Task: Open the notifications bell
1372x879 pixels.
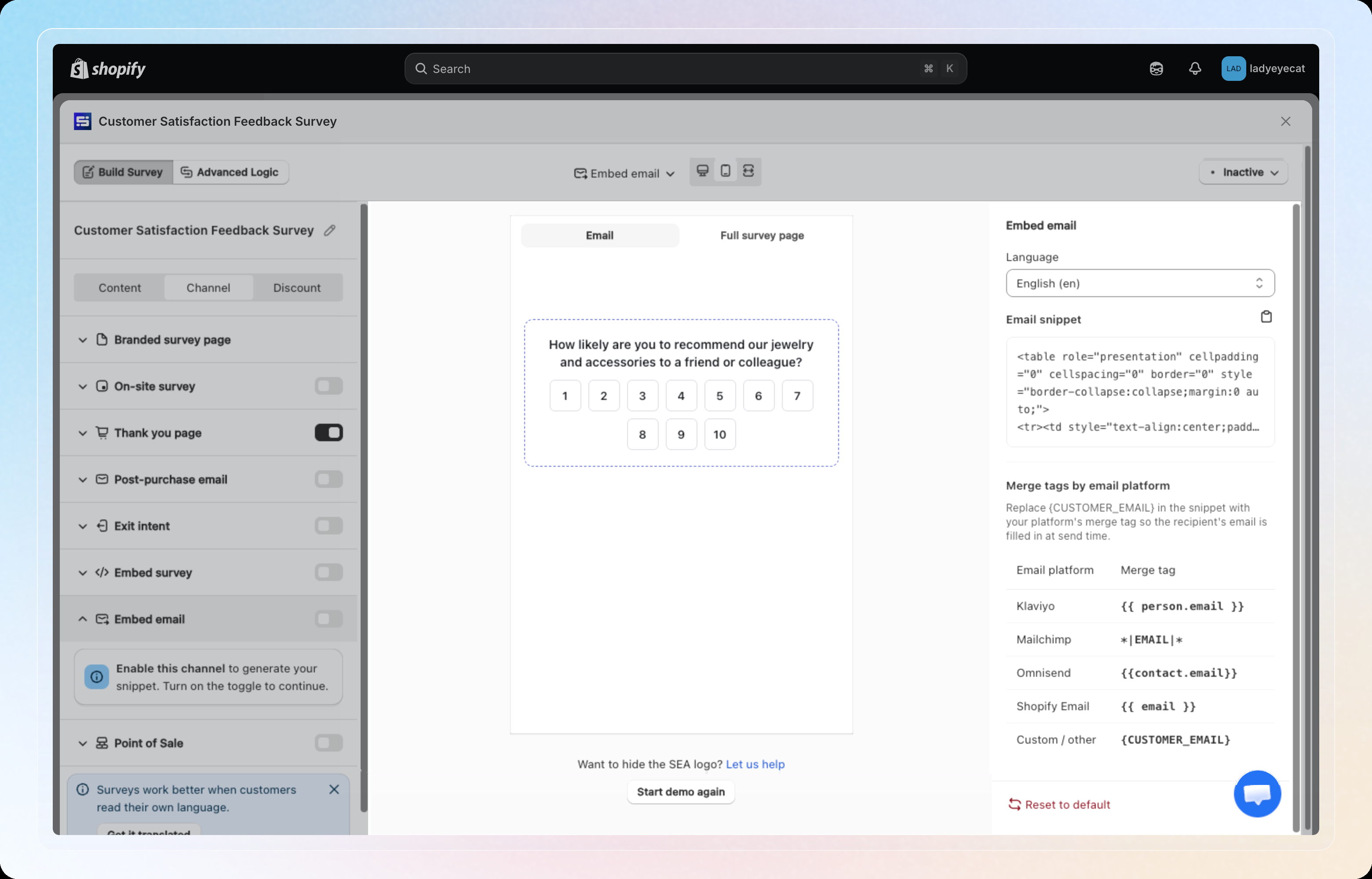Action: coord(1195,69)
